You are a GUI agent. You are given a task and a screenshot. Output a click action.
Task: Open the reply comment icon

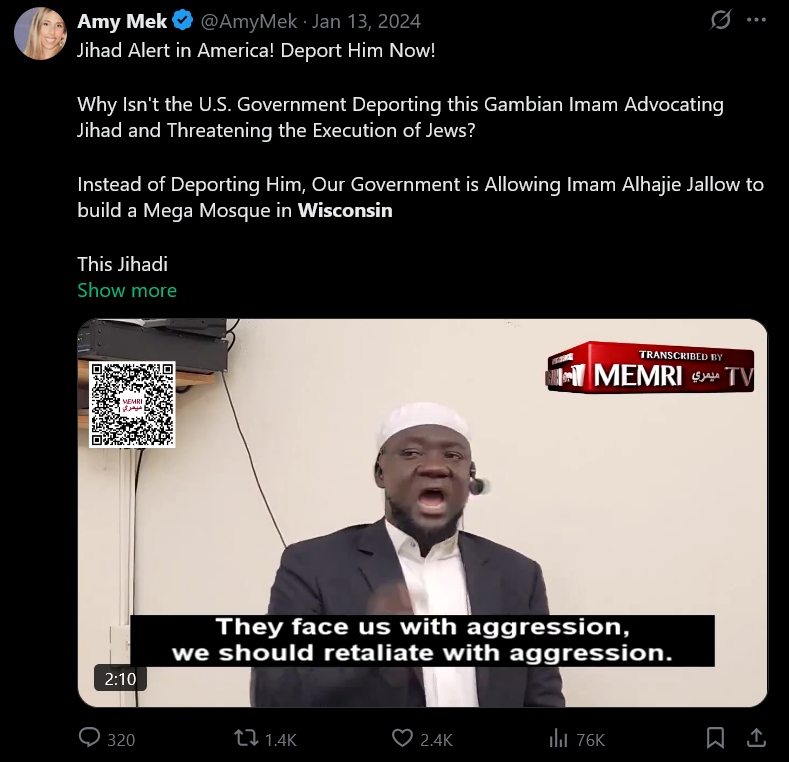click(x=90, y=738)
